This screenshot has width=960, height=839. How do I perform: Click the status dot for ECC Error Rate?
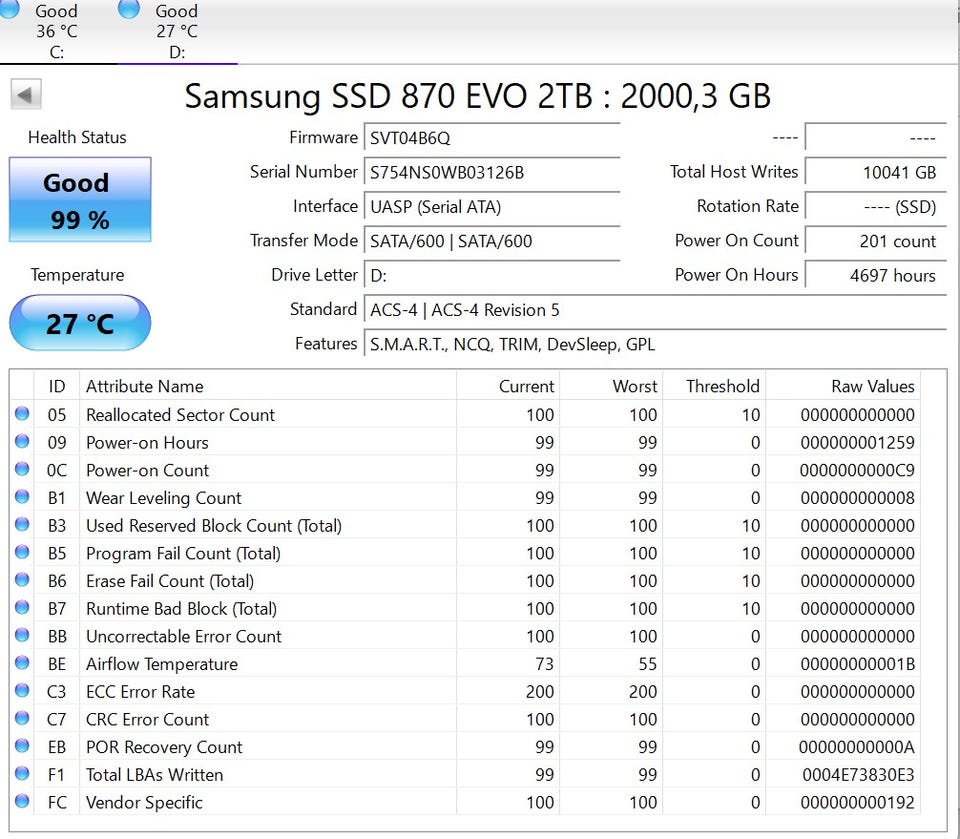(22, 690)
